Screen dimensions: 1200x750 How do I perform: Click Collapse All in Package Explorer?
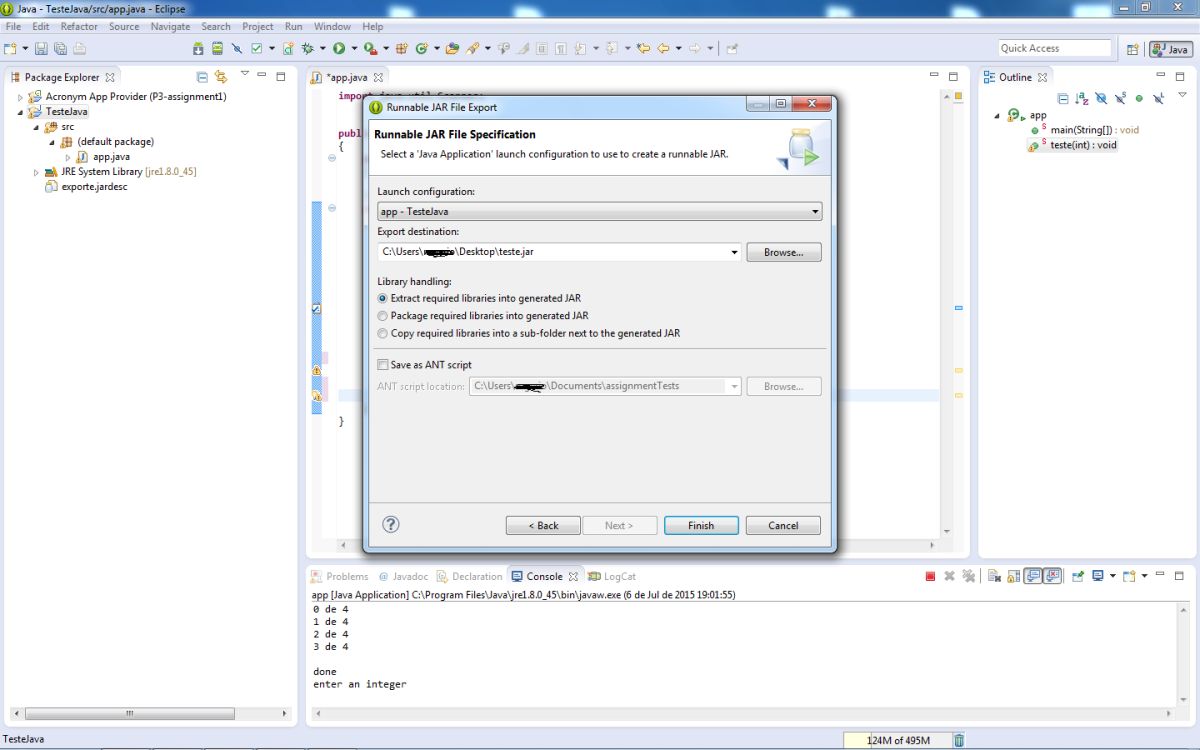click(202, 77)
